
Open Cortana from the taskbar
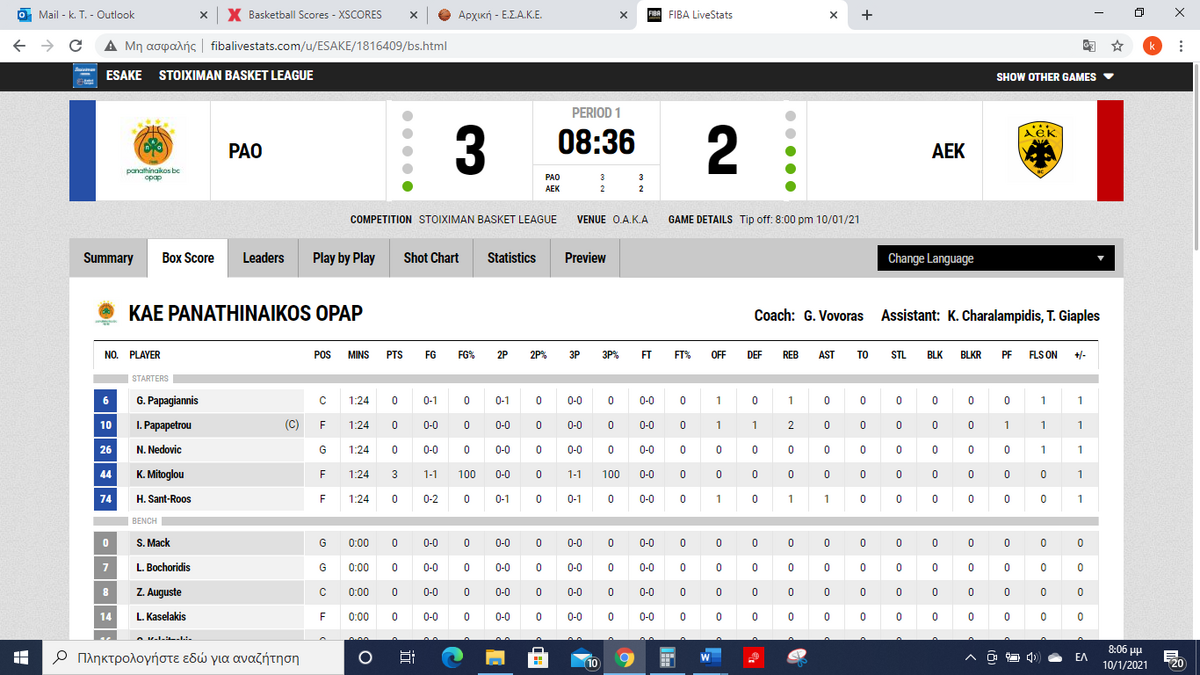[x=365, y=657]
